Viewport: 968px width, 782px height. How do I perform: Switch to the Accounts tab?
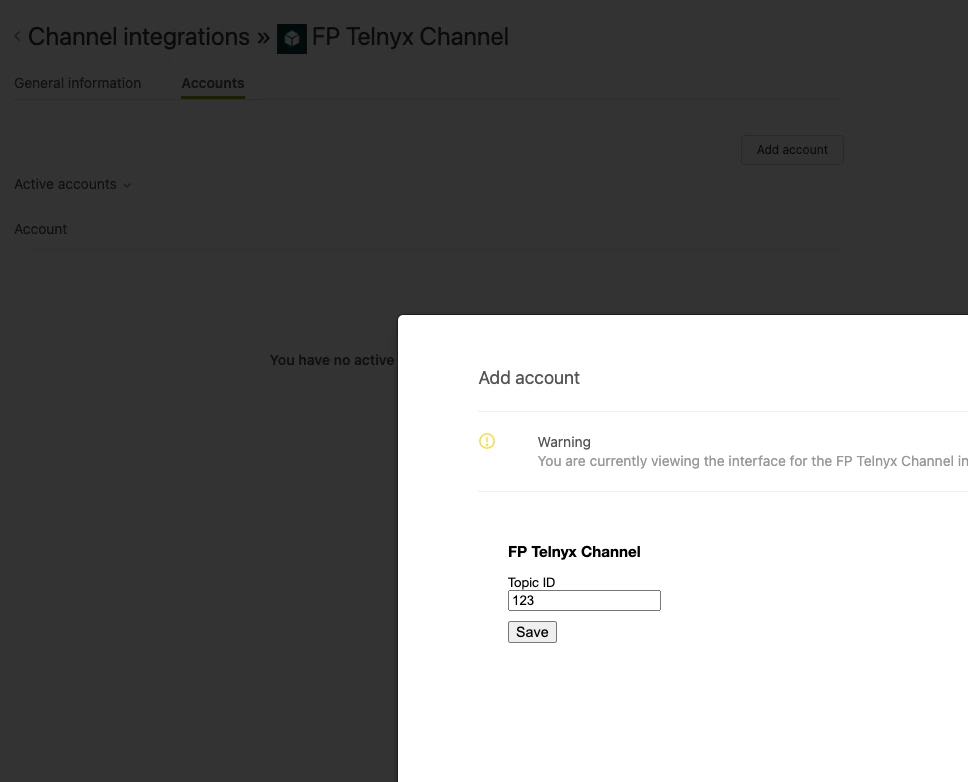213,83
